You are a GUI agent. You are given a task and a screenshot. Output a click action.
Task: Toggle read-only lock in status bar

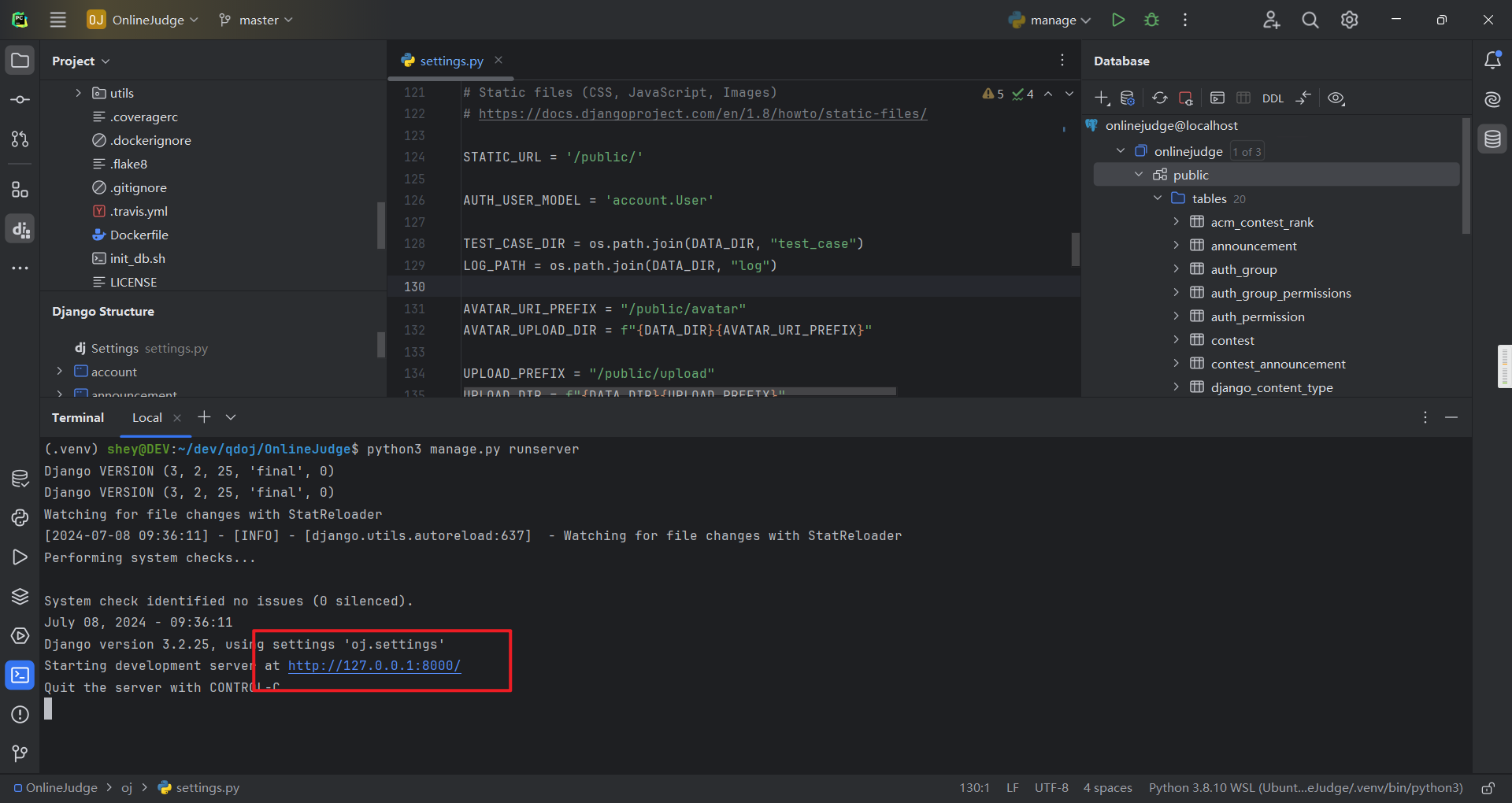(x=1488, y=788)
